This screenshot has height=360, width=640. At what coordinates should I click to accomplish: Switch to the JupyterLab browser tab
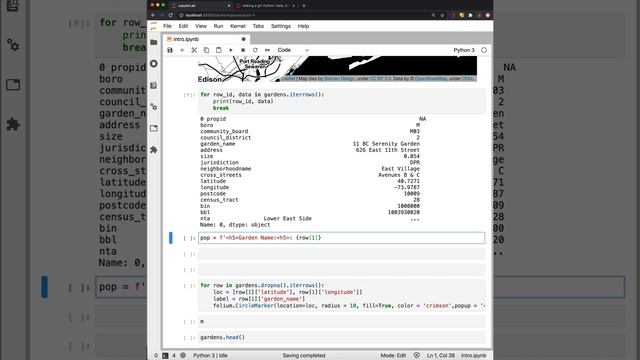[200, 6]
